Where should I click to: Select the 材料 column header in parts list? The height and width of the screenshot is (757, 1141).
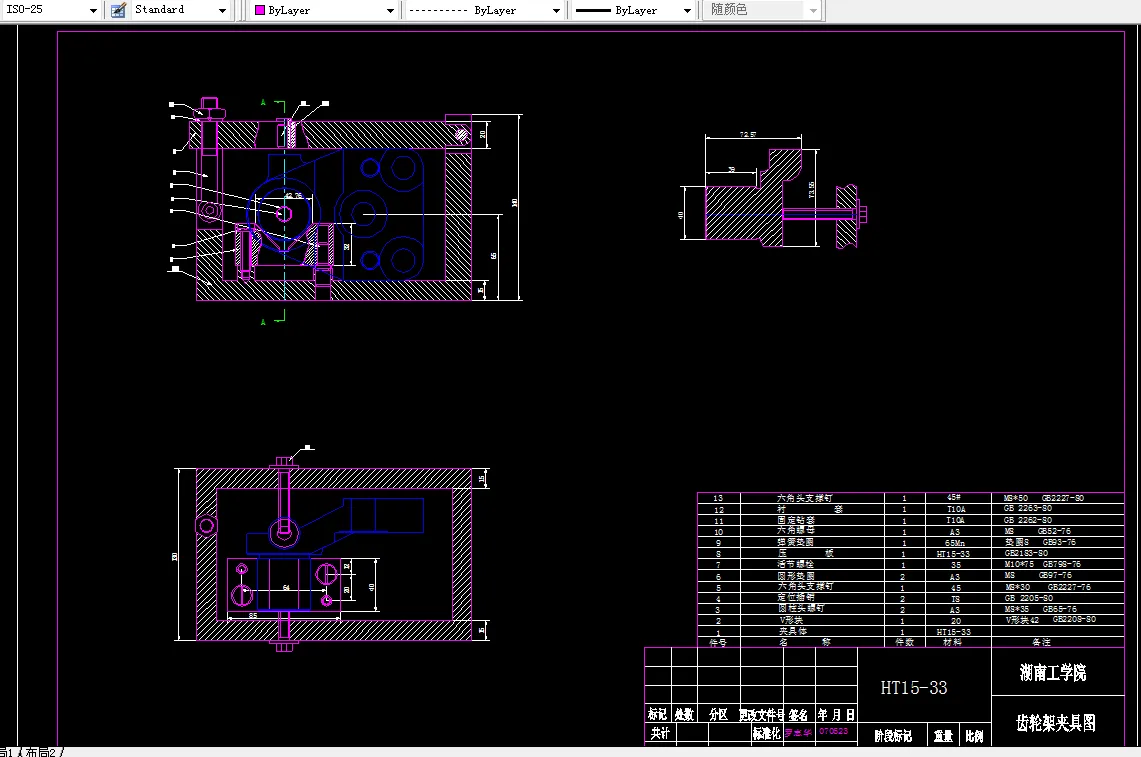coord(952,642)
